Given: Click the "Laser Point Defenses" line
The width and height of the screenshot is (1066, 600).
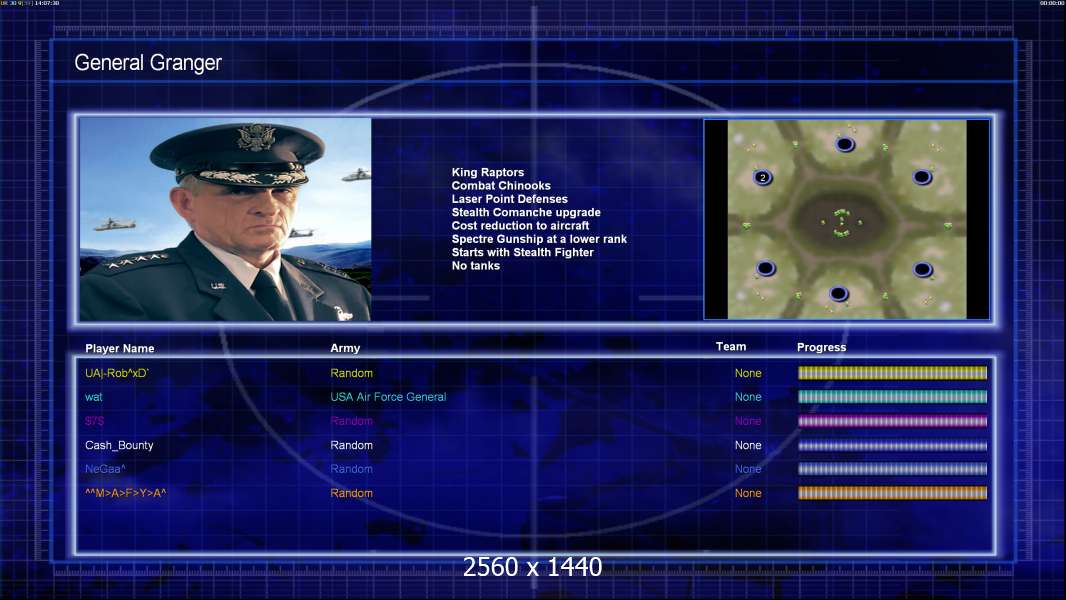Looking at the screenshot, I should click(509, 199).
